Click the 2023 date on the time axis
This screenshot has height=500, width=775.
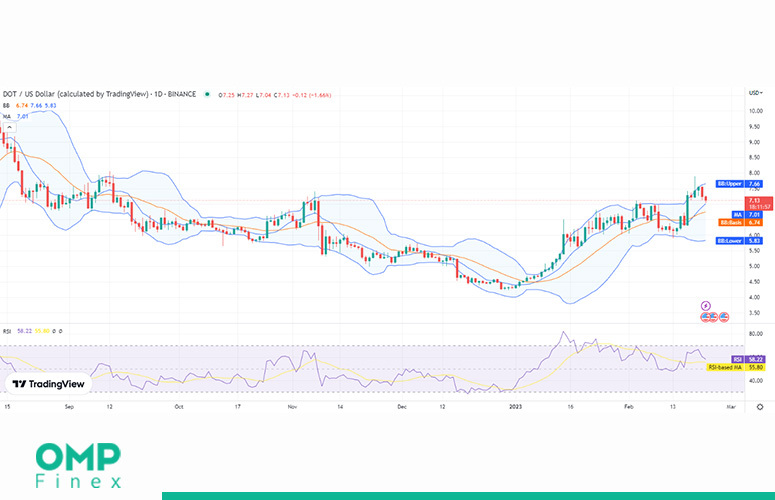coord(516,407)
